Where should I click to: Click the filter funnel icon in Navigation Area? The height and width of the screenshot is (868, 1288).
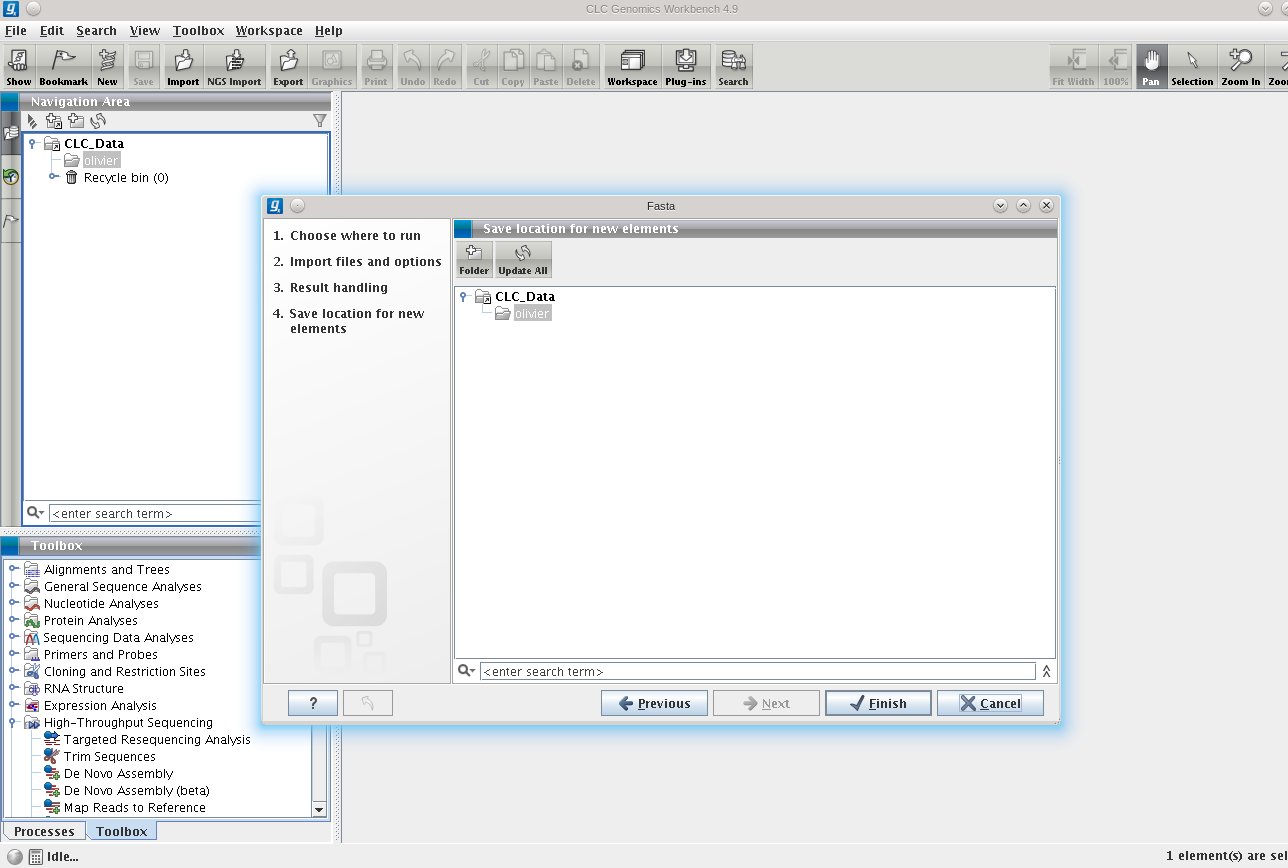pyautogui.click(x=320, y=121)
